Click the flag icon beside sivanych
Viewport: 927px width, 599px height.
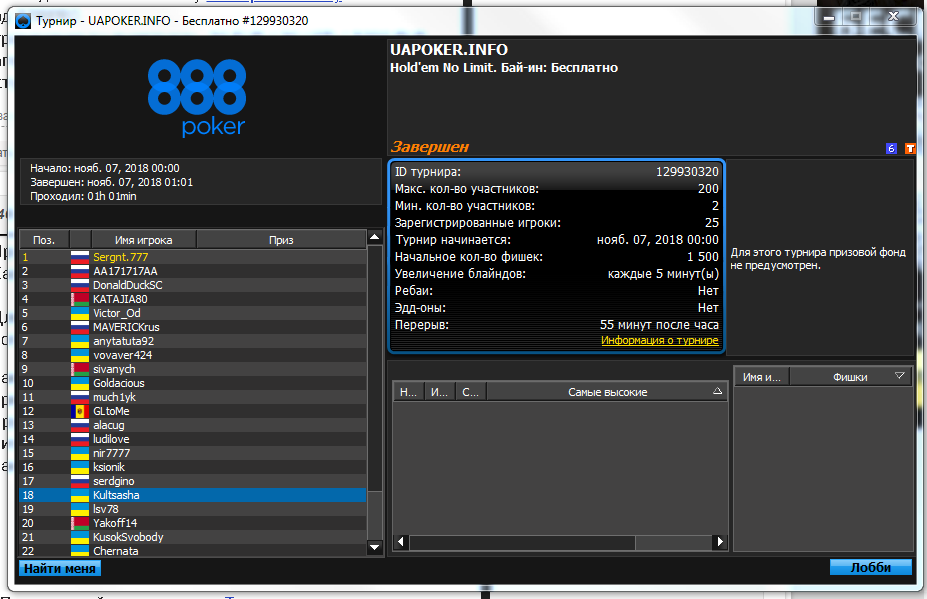pos(80,369)
